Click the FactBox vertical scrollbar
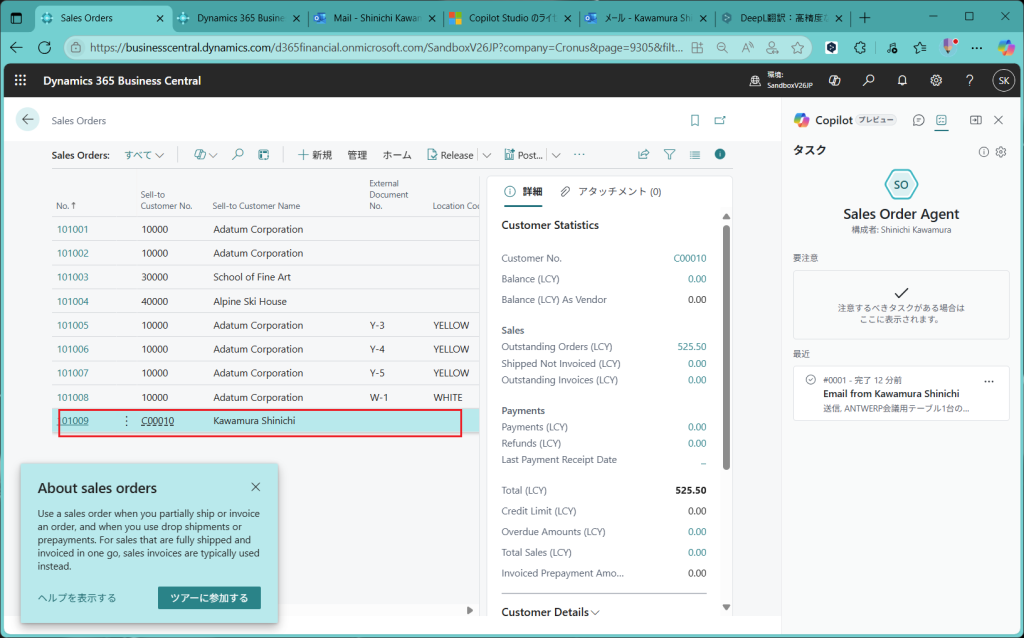Screen dimensions: 1024x638 (x=726, y=347)
